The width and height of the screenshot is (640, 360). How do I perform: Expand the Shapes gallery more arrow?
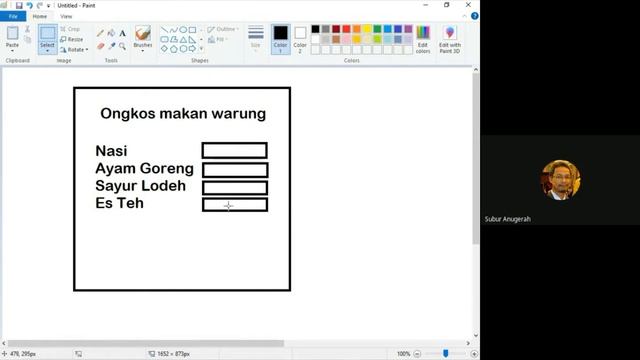click(x=201, y=49)
